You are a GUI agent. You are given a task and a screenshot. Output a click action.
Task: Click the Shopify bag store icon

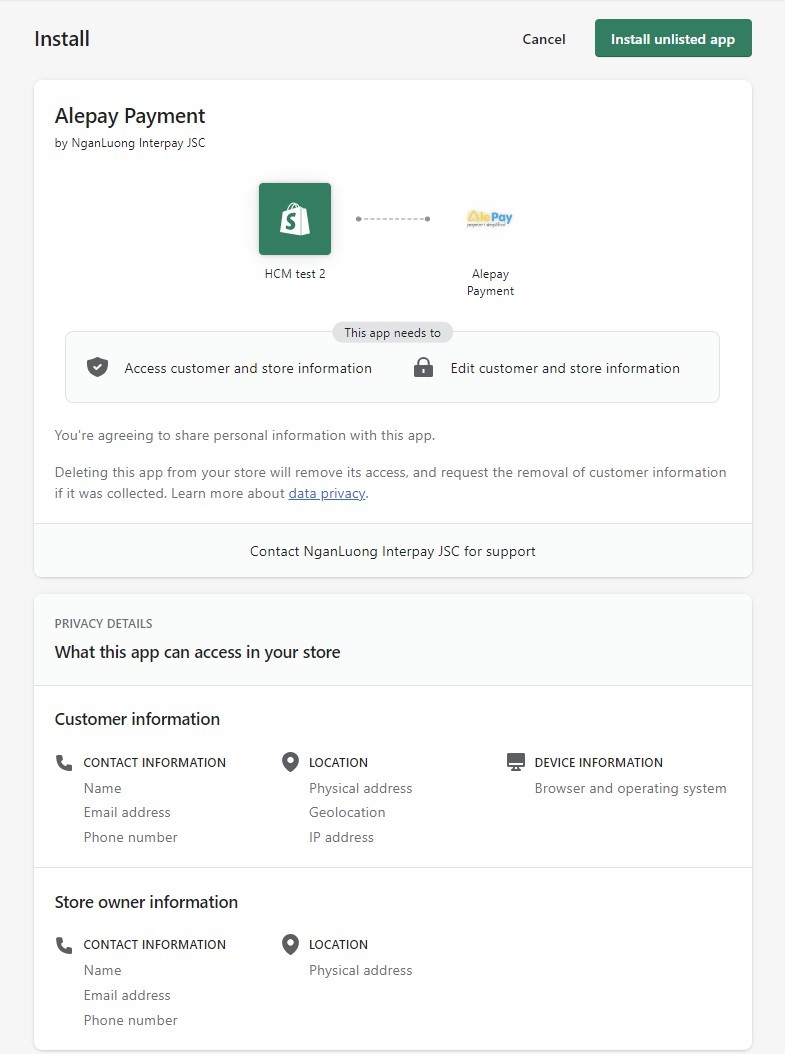[295, 219]
